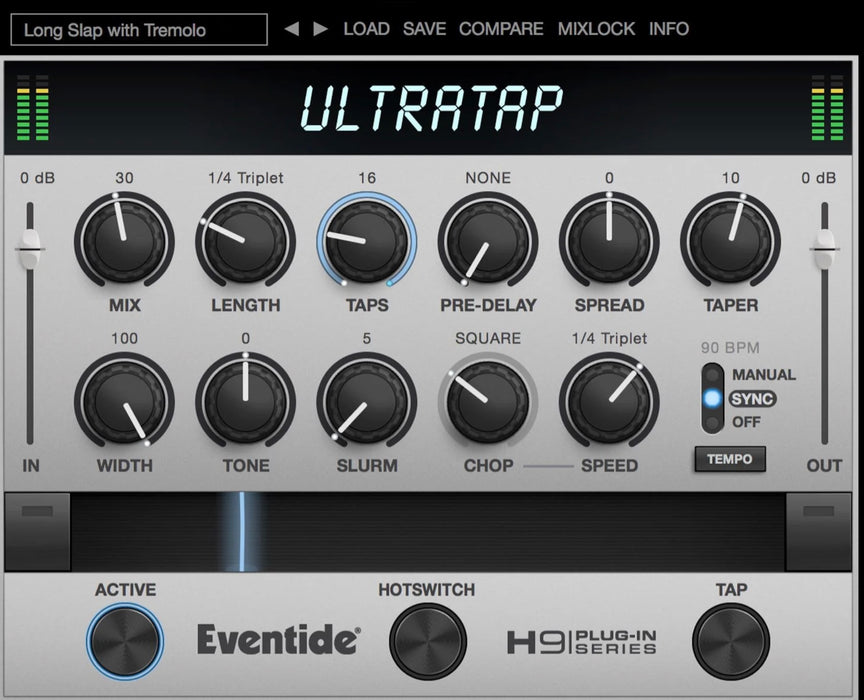Open the preset name dropdown
Viewport: 864px width, 700px height.
139,30
